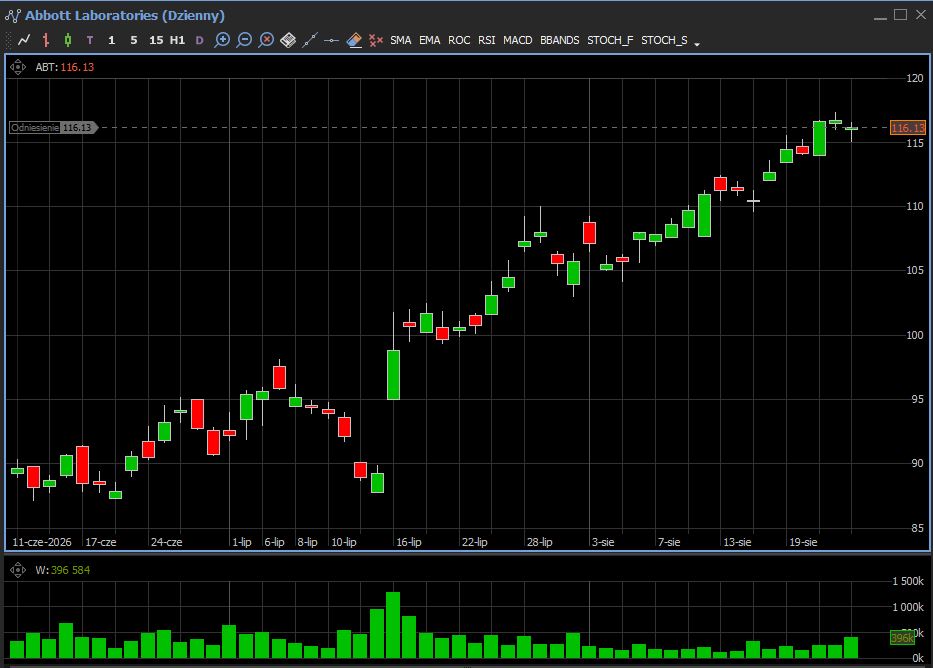Click the 100 price axis label
The image size is (933, 668).
(x=915, y=335)
